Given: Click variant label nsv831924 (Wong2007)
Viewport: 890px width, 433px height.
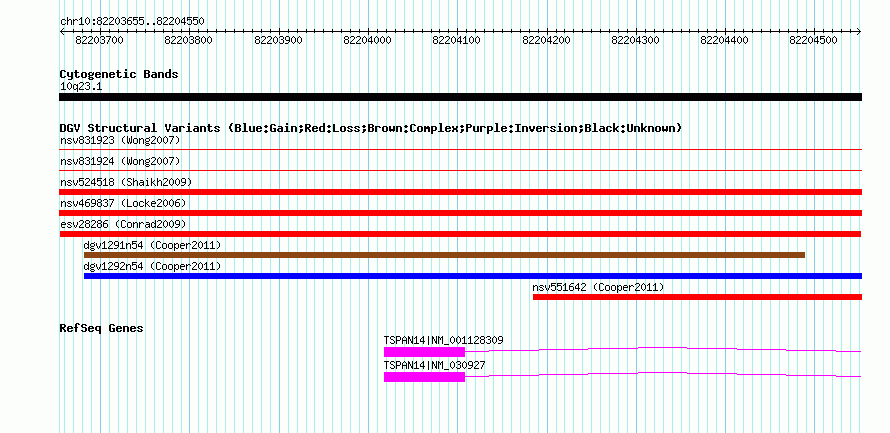Looking at the screenshot, I should point(120,162).
